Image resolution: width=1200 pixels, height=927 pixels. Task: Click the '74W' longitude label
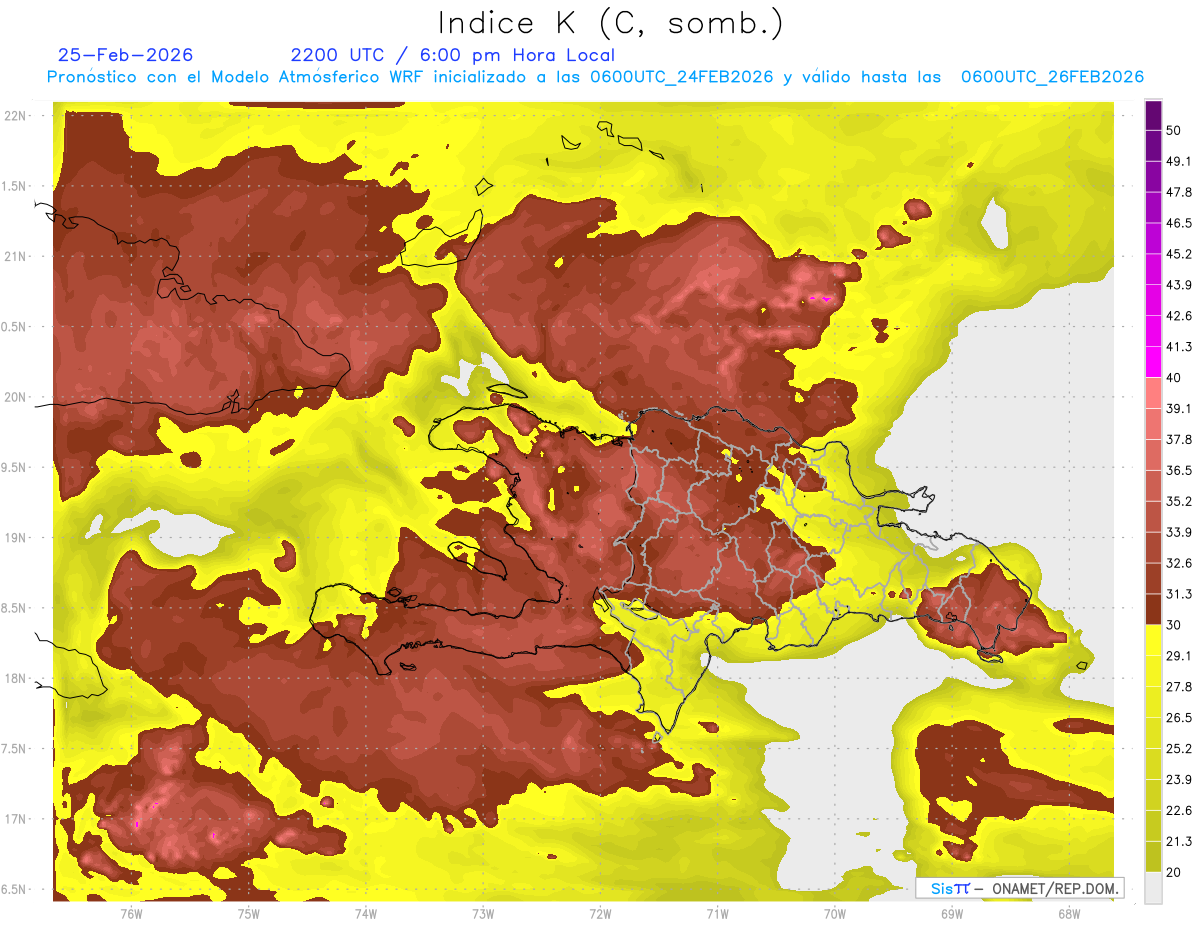pos(366,913)
